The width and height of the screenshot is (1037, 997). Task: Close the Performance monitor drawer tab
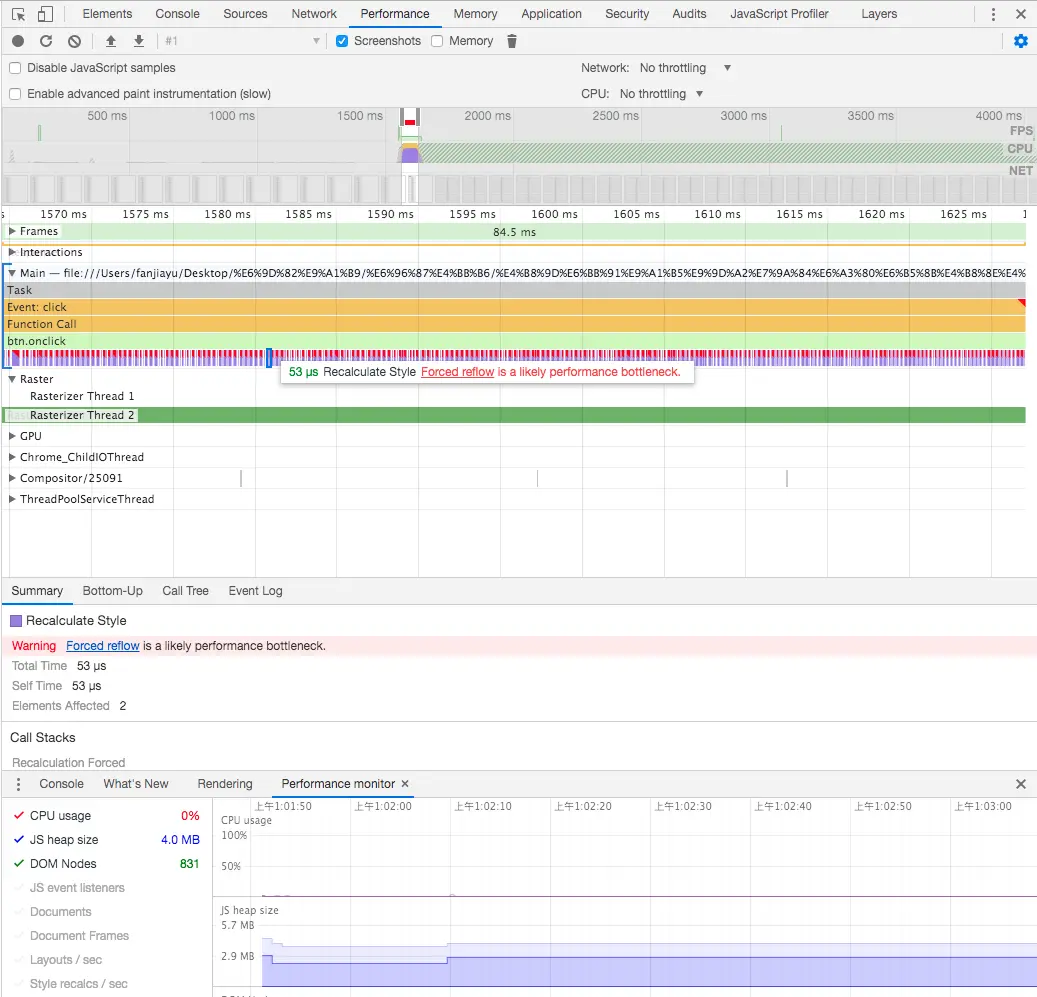(405, 784)
